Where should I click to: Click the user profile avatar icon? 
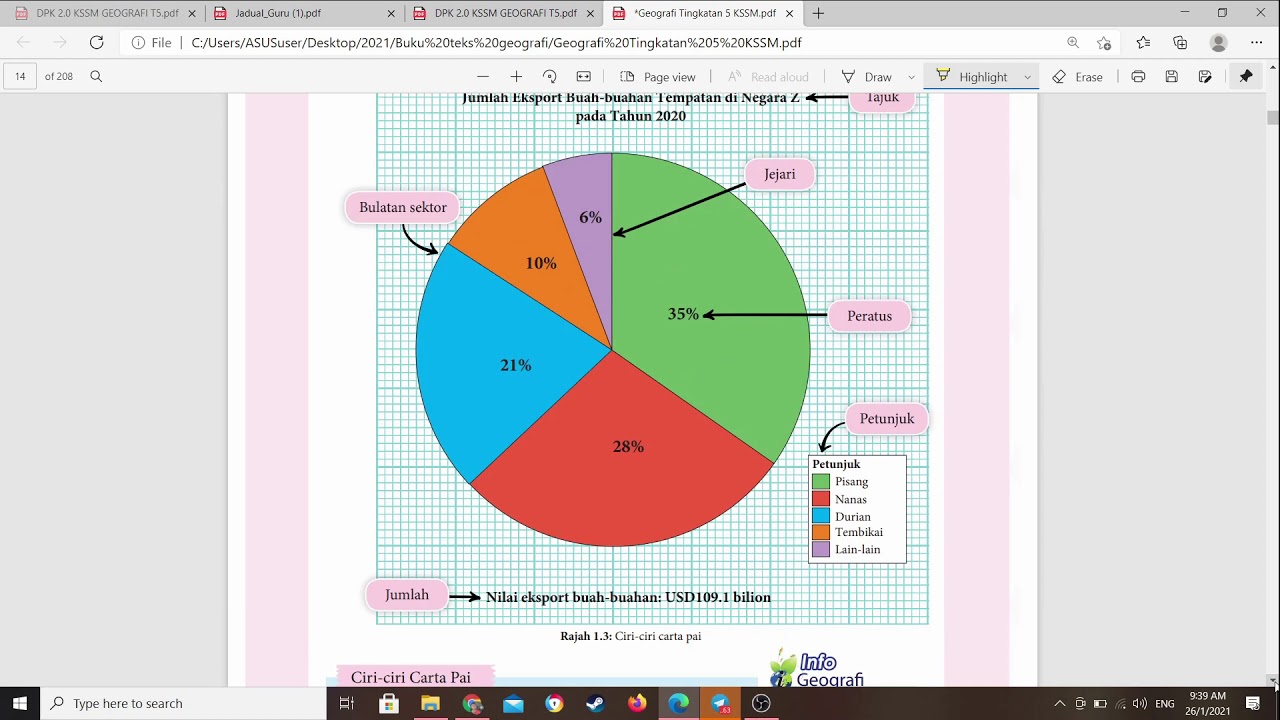[x=1218, y=43]
